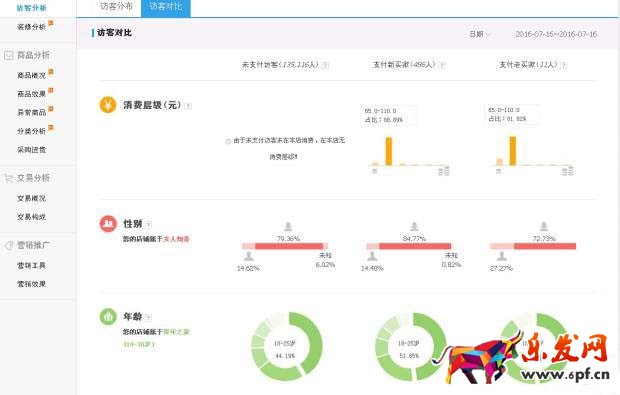
Task: Open 交易概况 sidebar item
Action: point(31,198)
